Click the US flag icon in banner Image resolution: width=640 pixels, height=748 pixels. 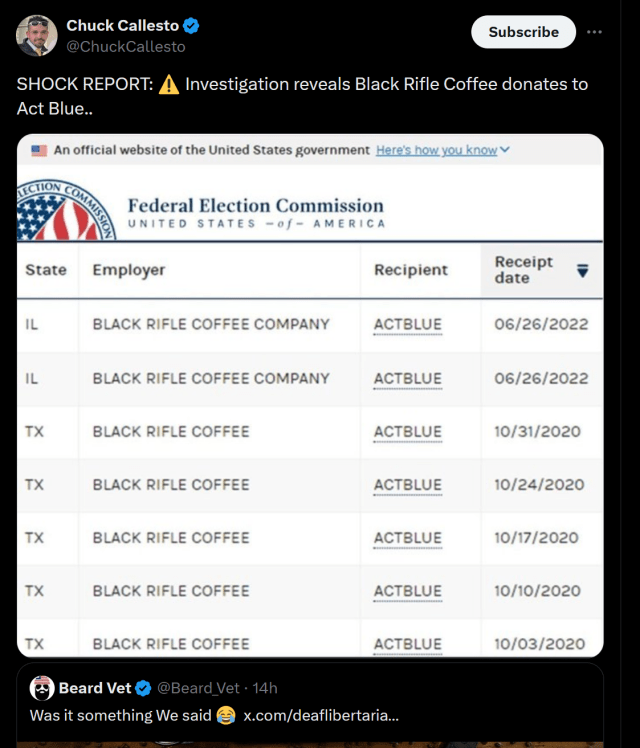pyautogui.click(x=39, y=151)
